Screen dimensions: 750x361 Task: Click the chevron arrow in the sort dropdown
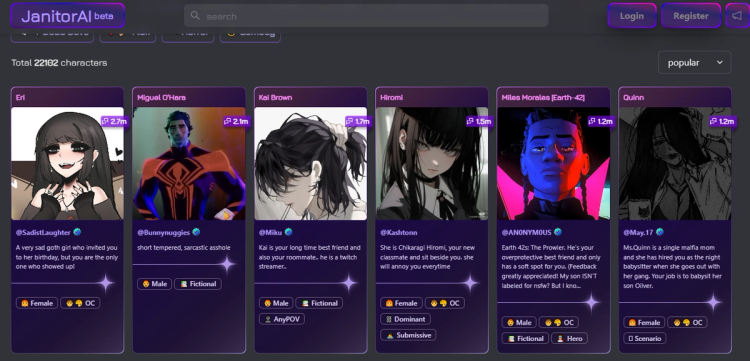click(720, 63)
